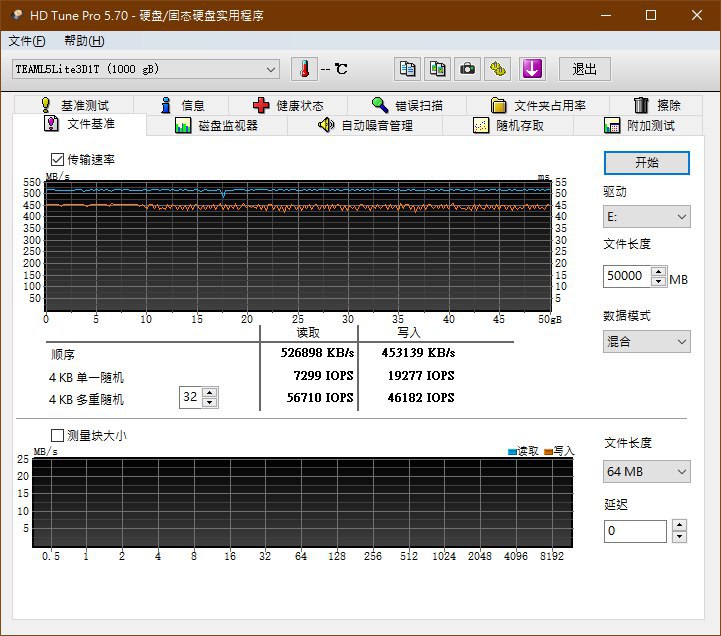Click the copy text to clipboard icon
This screenshot has width=721, height=636.
pos(407,69)
